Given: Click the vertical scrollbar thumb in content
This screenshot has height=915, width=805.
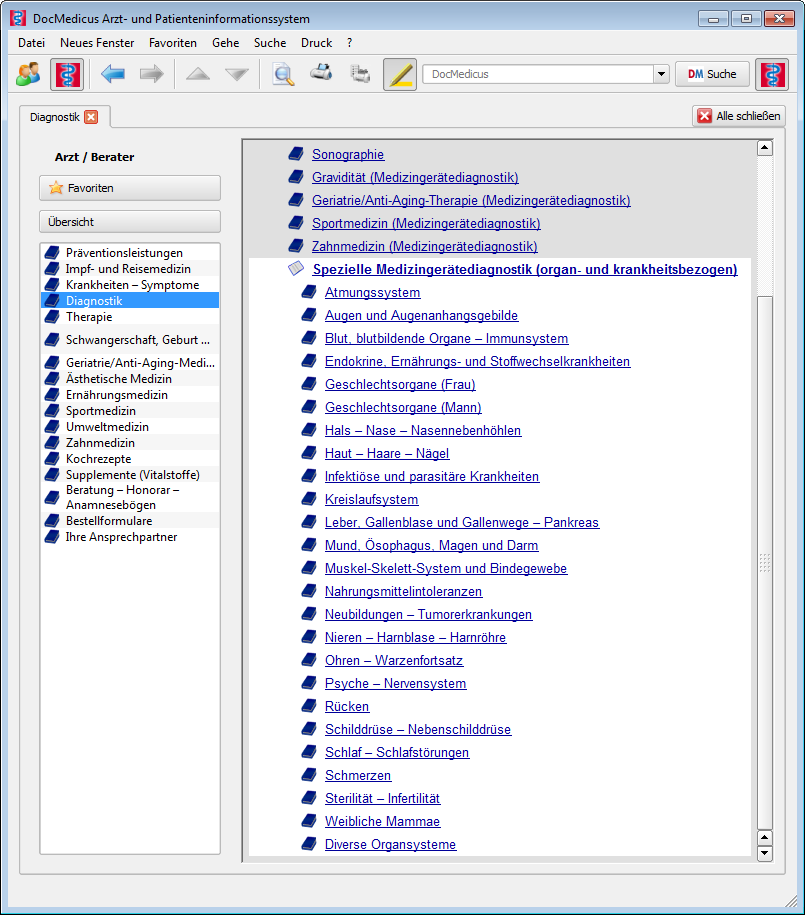Looking at the screenshot, I should pos(765,562).
